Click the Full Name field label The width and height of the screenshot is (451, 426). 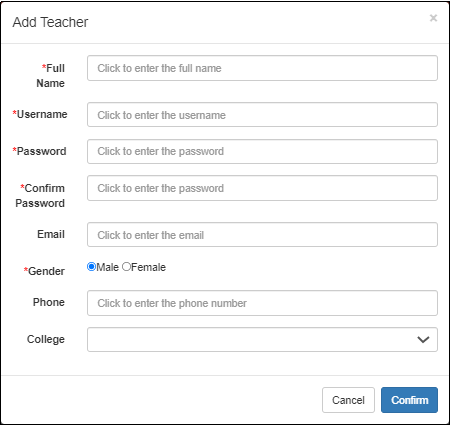[51, 76]
